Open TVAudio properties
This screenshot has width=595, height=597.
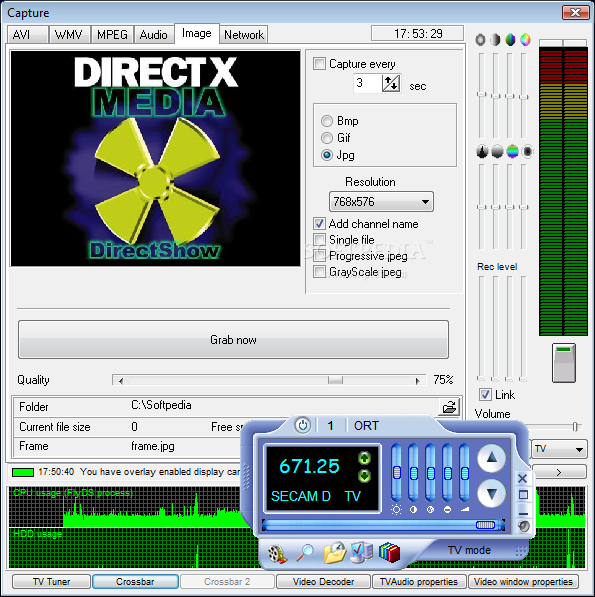(419, 581)
